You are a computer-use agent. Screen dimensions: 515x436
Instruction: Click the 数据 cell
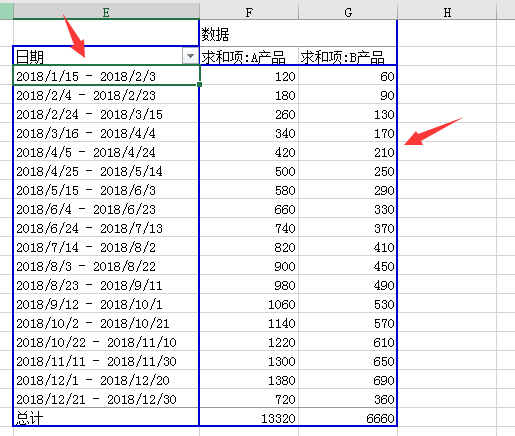click(x=249, y=33)
